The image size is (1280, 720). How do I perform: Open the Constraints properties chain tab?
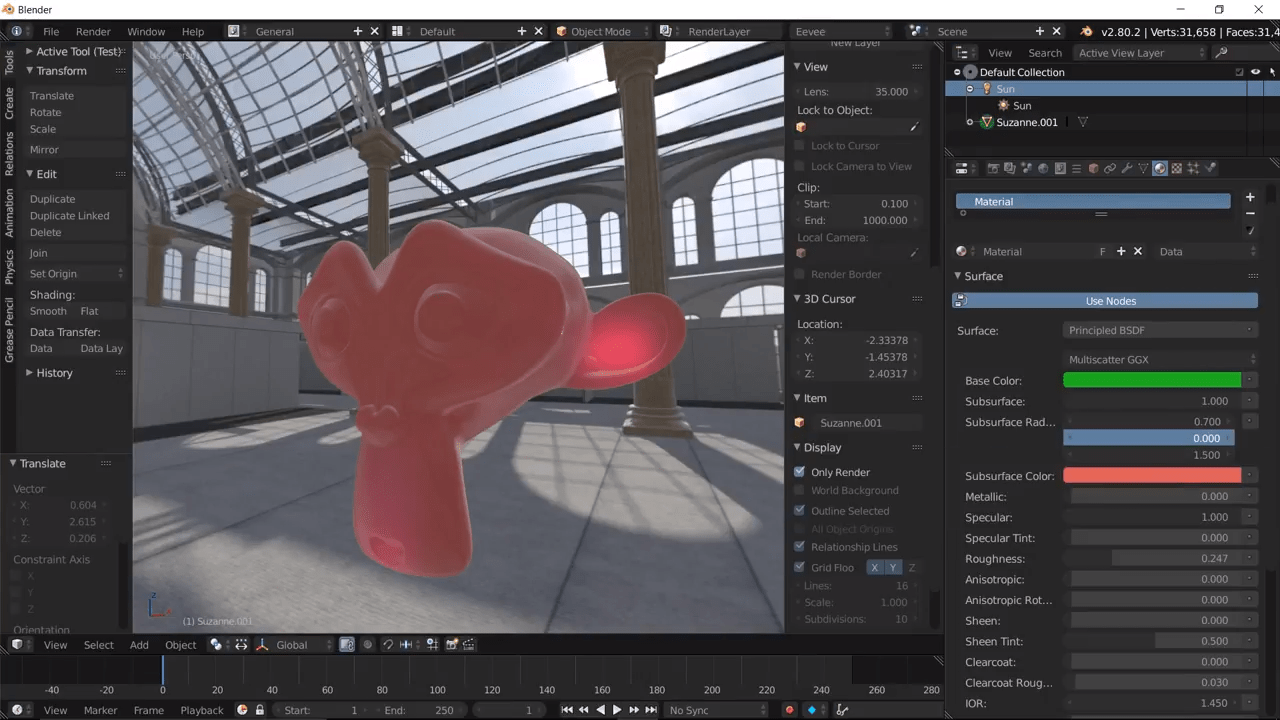[1110, 168]
